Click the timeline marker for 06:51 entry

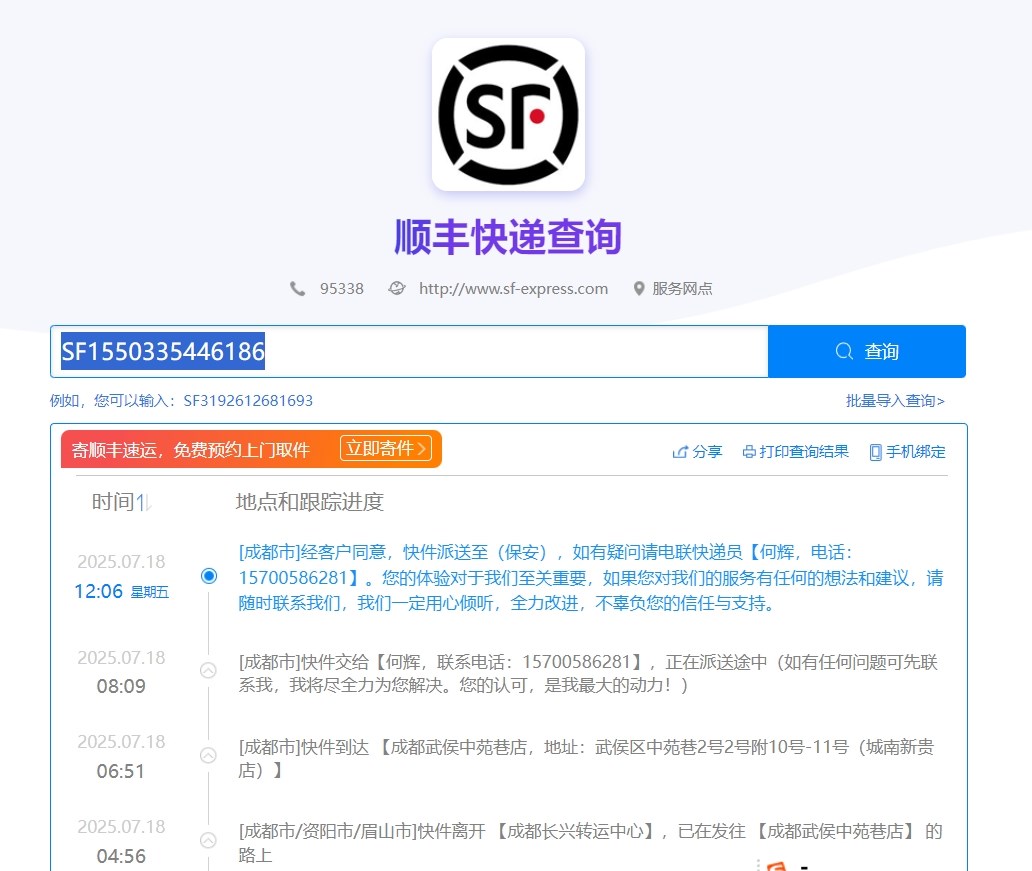(208, 755)
